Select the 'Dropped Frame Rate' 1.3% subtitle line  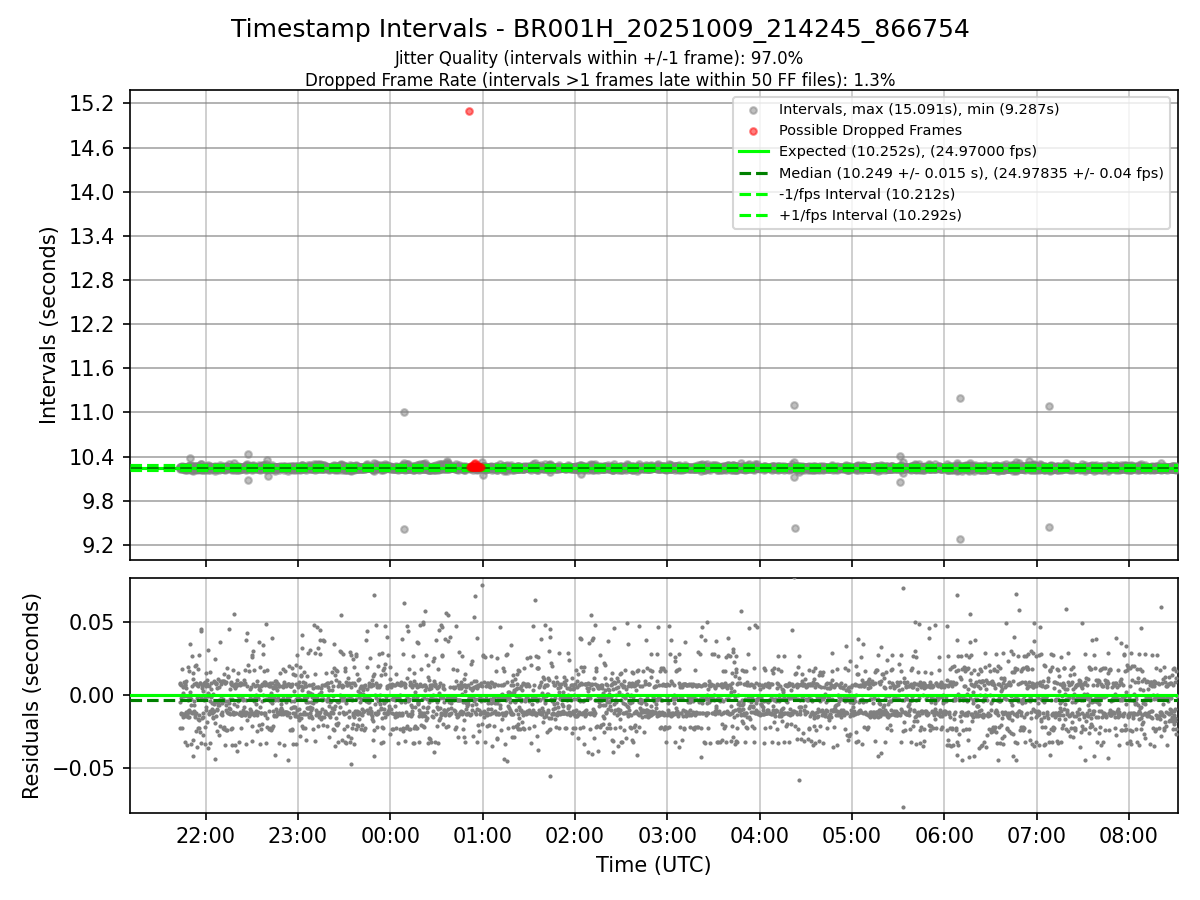(600, 79)
